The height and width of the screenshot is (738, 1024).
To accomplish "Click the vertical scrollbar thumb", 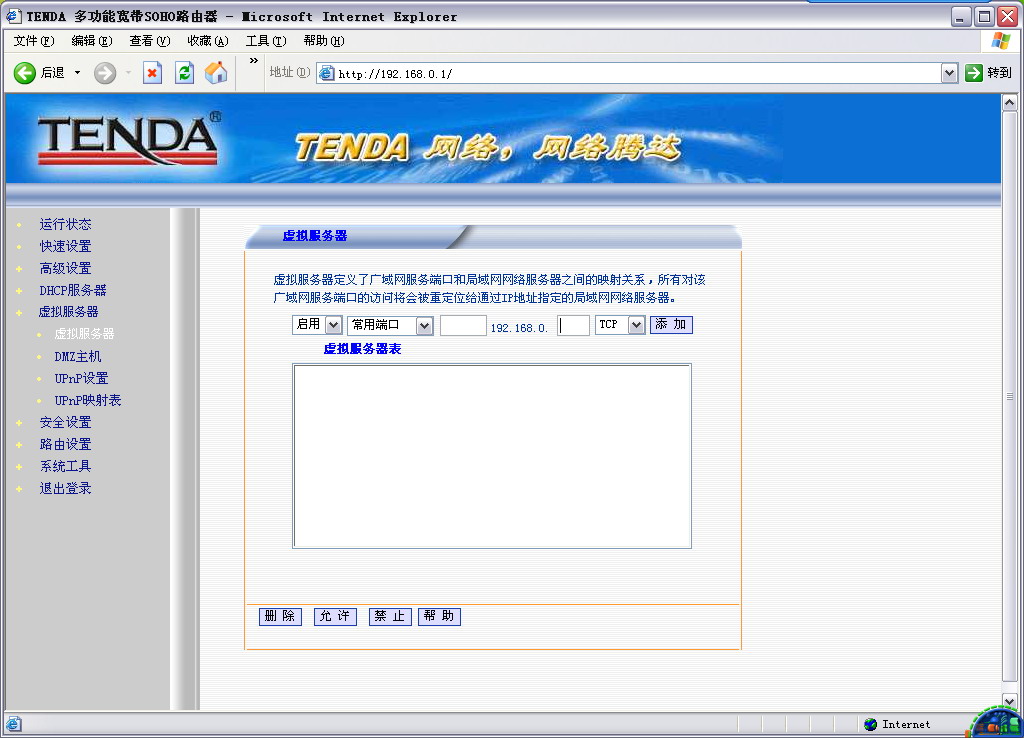I will pos(1010,396).
